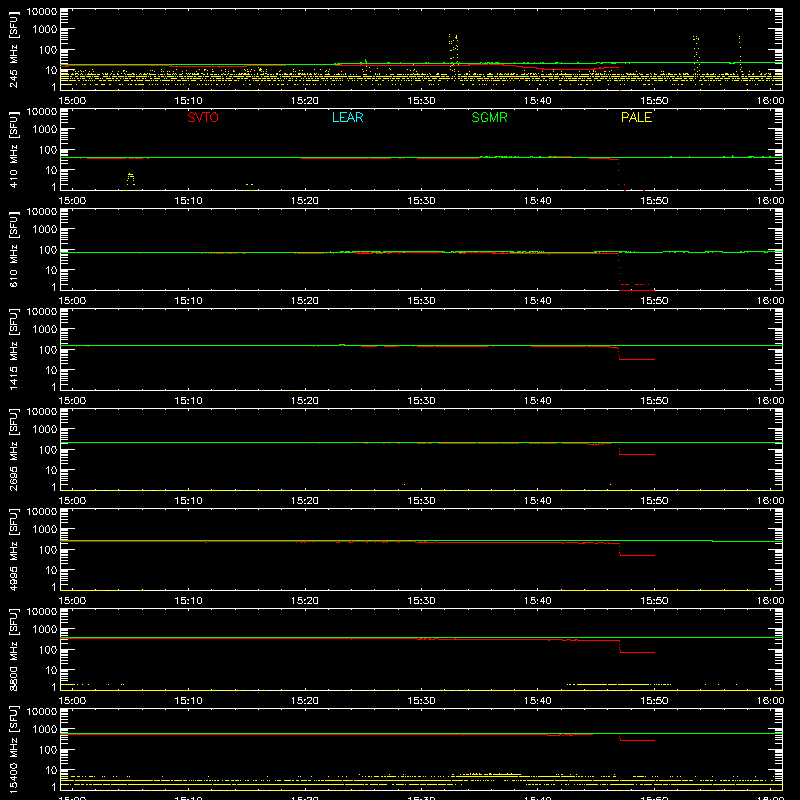Click the 10 label on the 1415 MHz axis
Viewport: 800px width, 800px height.
click(52, 370)
